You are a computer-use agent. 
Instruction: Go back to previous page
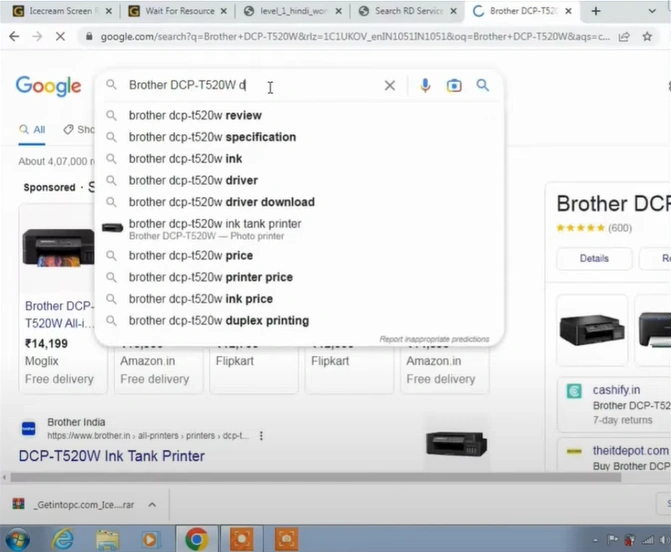[x=14, y=36]
